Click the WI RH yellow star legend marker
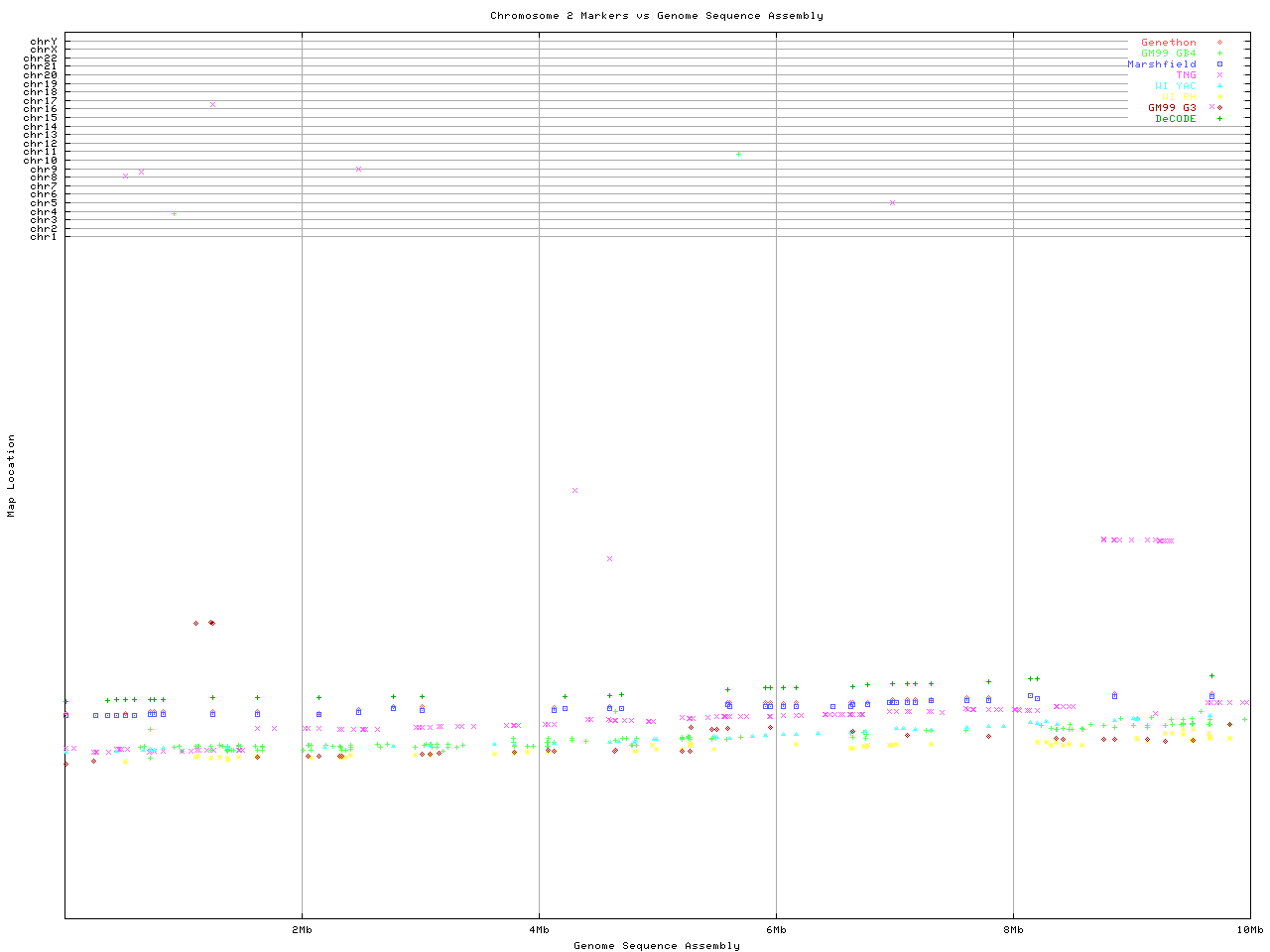This screenshot has width=1270, height=952. point(1219,97)
